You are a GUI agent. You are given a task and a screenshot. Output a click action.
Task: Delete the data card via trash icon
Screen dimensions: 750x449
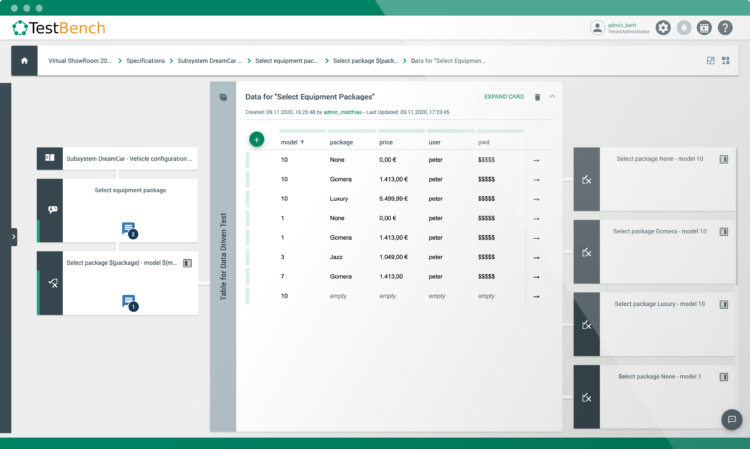click(x=537, y=97)
